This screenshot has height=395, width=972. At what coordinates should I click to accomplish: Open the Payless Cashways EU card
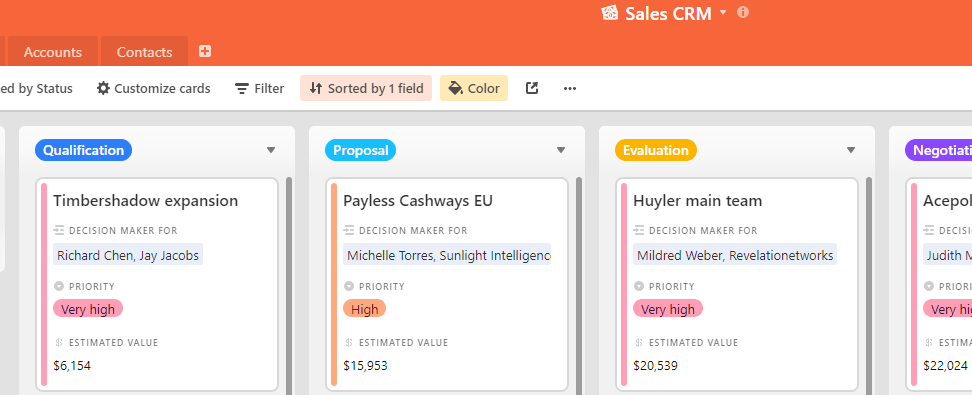click(x=447, y=285)
